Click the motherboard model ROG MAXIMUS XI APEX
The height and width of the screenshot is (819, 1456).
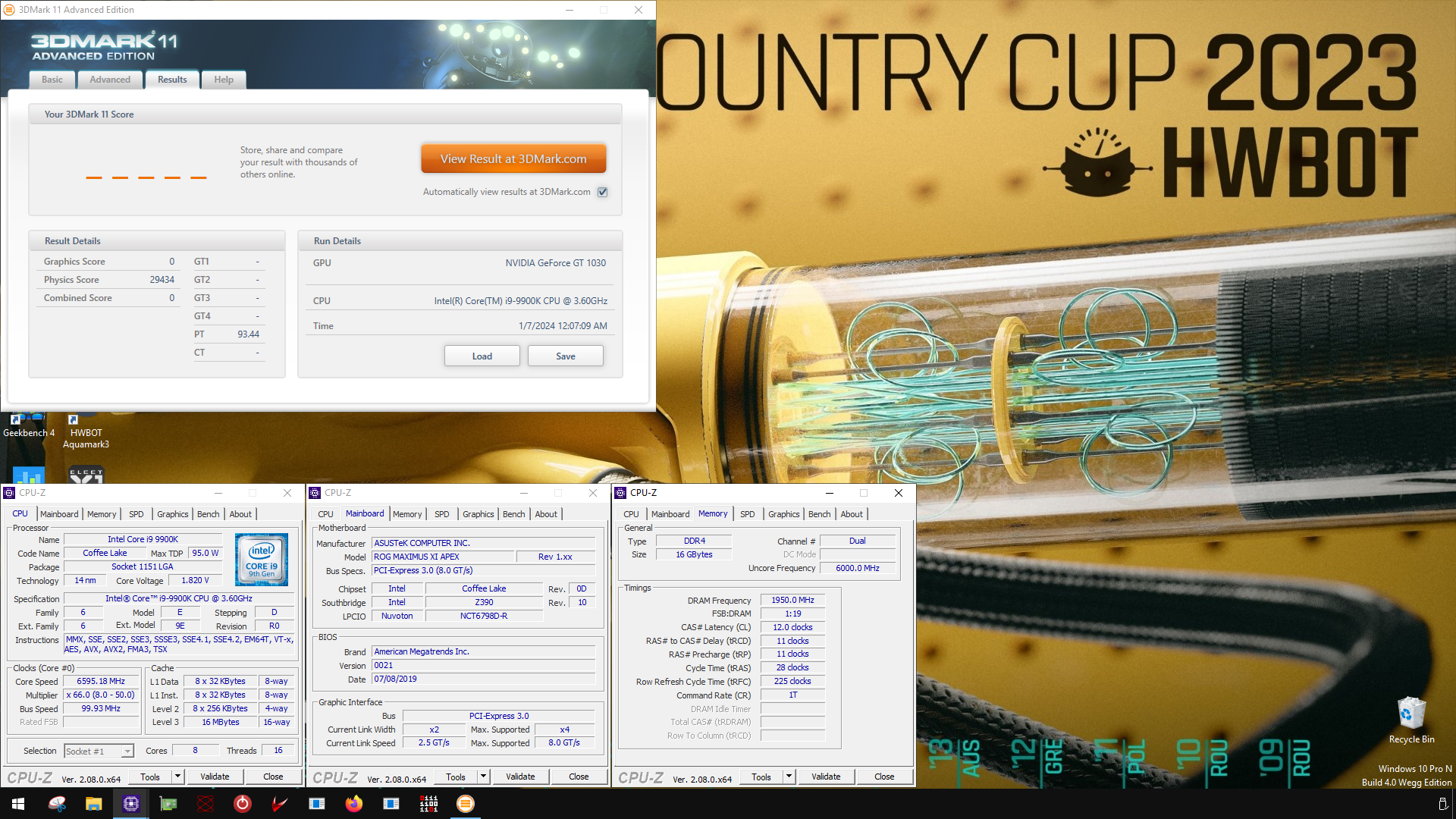pos(443,557)
